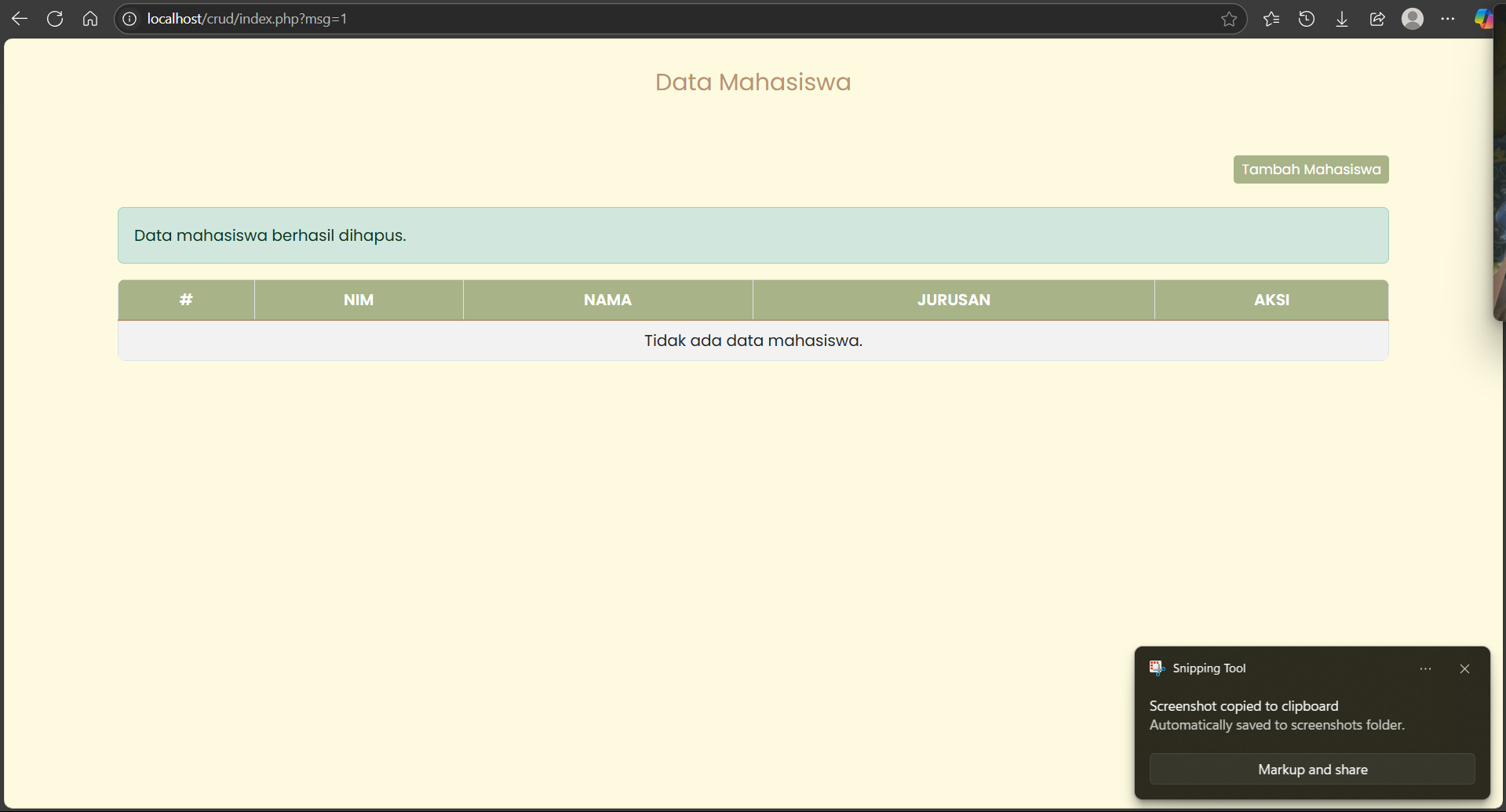This screenshot has height=812, width=1506.
Task: Click Markup and share button
Action: coord(1312,770)
